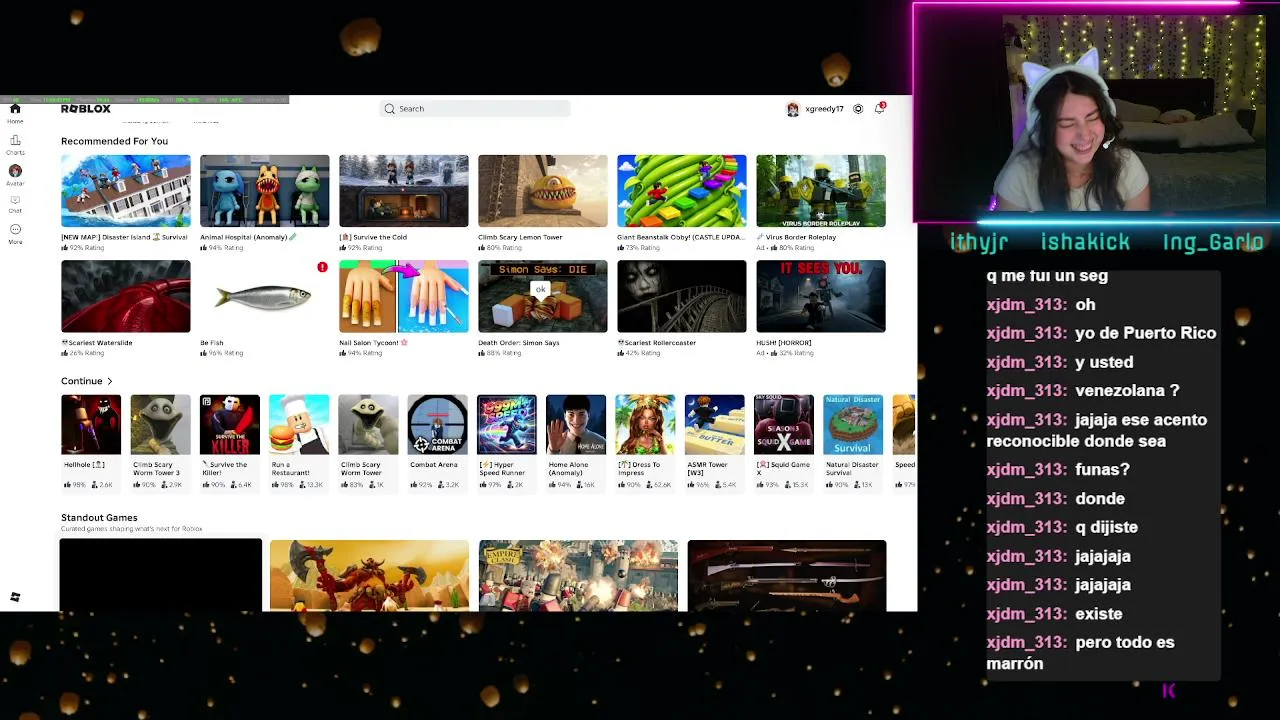The image size is (1280, 720).
Task: Open Scariest Rollercoaster thumbnail
Action: coord(682,296)
